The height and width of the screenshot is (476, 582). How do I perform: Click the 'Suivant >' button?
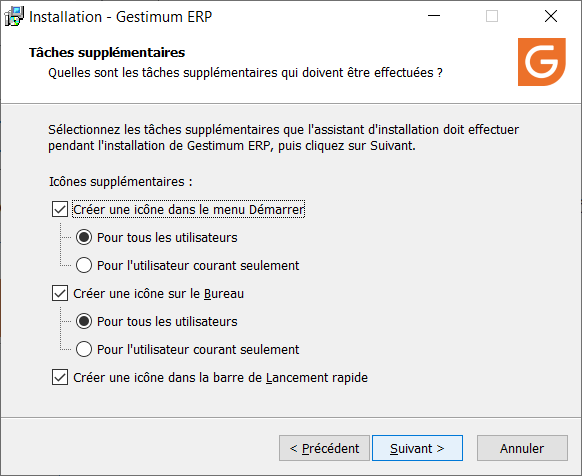pos(417,448)
